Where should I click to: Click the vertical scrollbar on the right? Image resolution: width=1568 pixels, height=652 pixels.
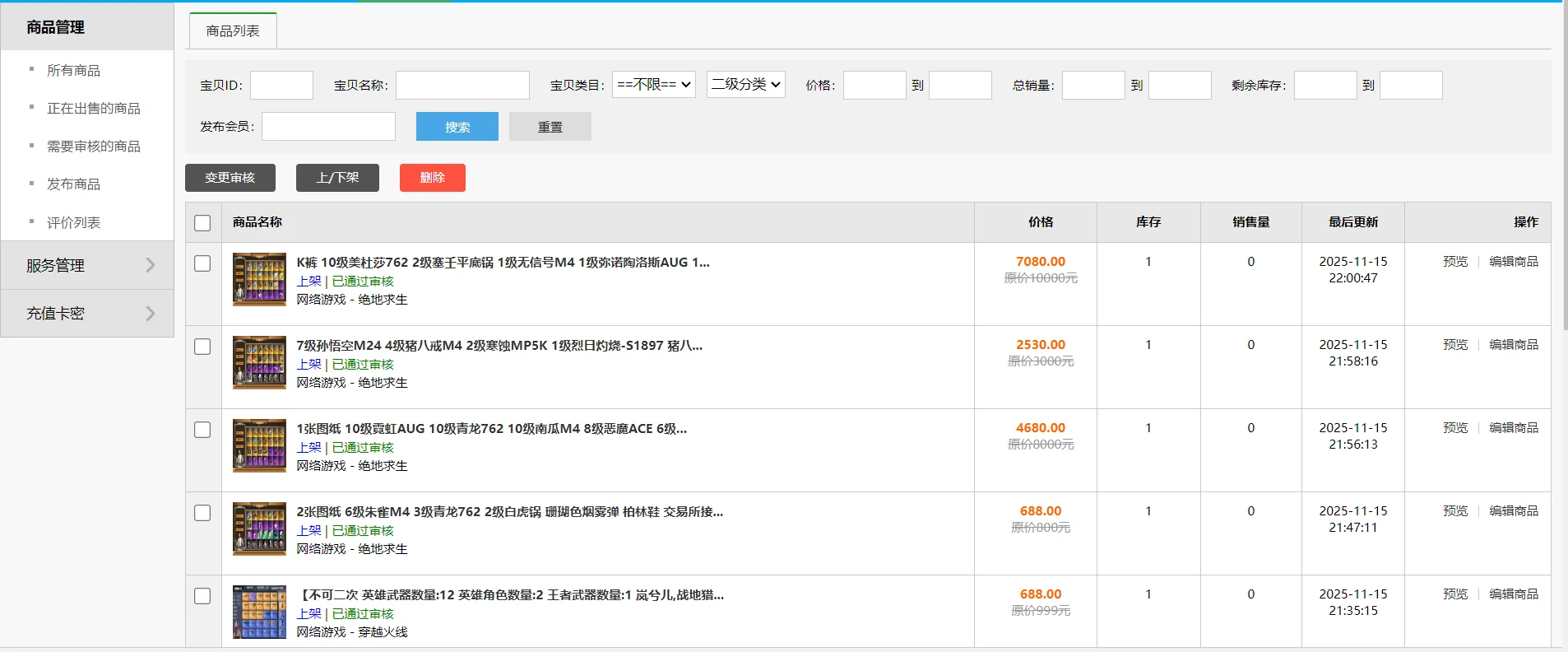tap(1564, 165)
